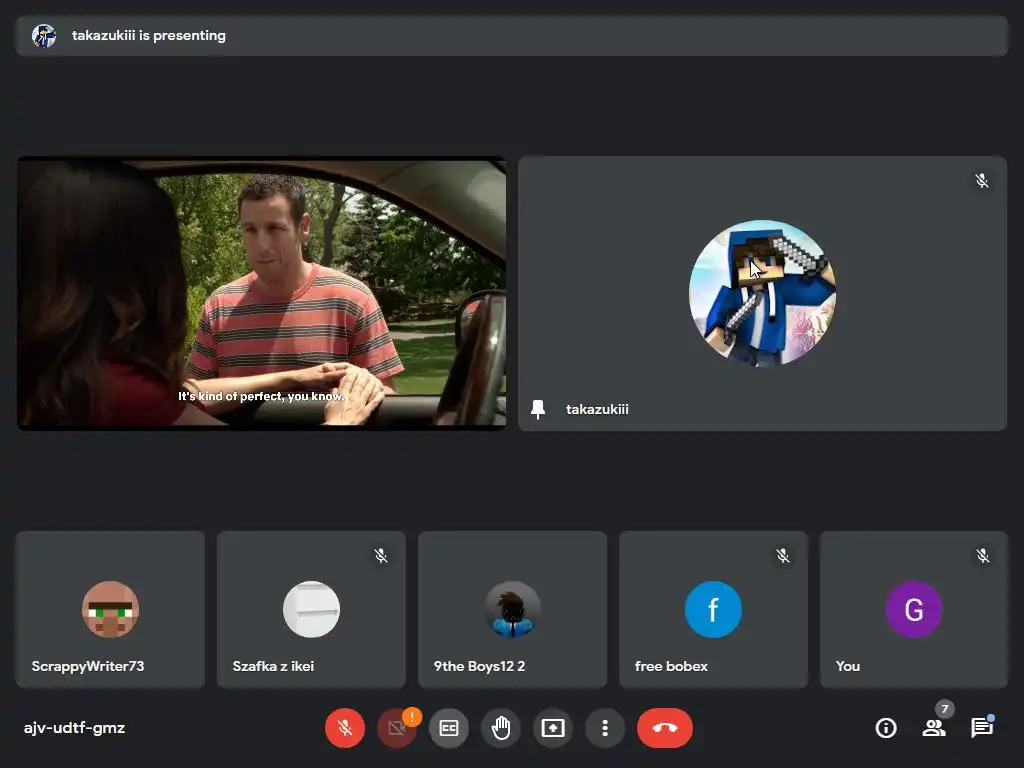Click the 'You' name label

pos(848,666)
